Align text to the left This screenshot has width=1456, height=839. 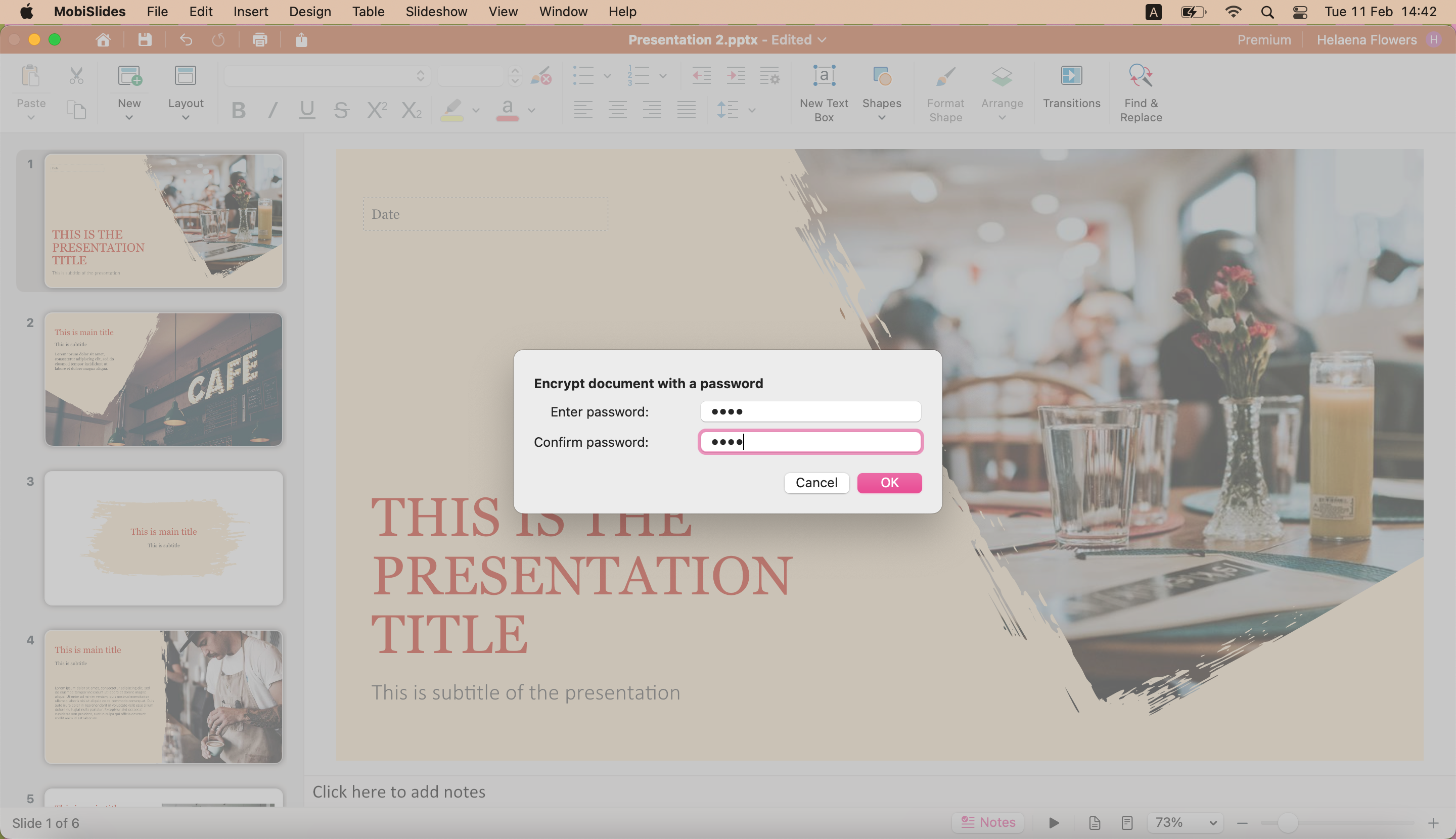[x=583, y=110]
